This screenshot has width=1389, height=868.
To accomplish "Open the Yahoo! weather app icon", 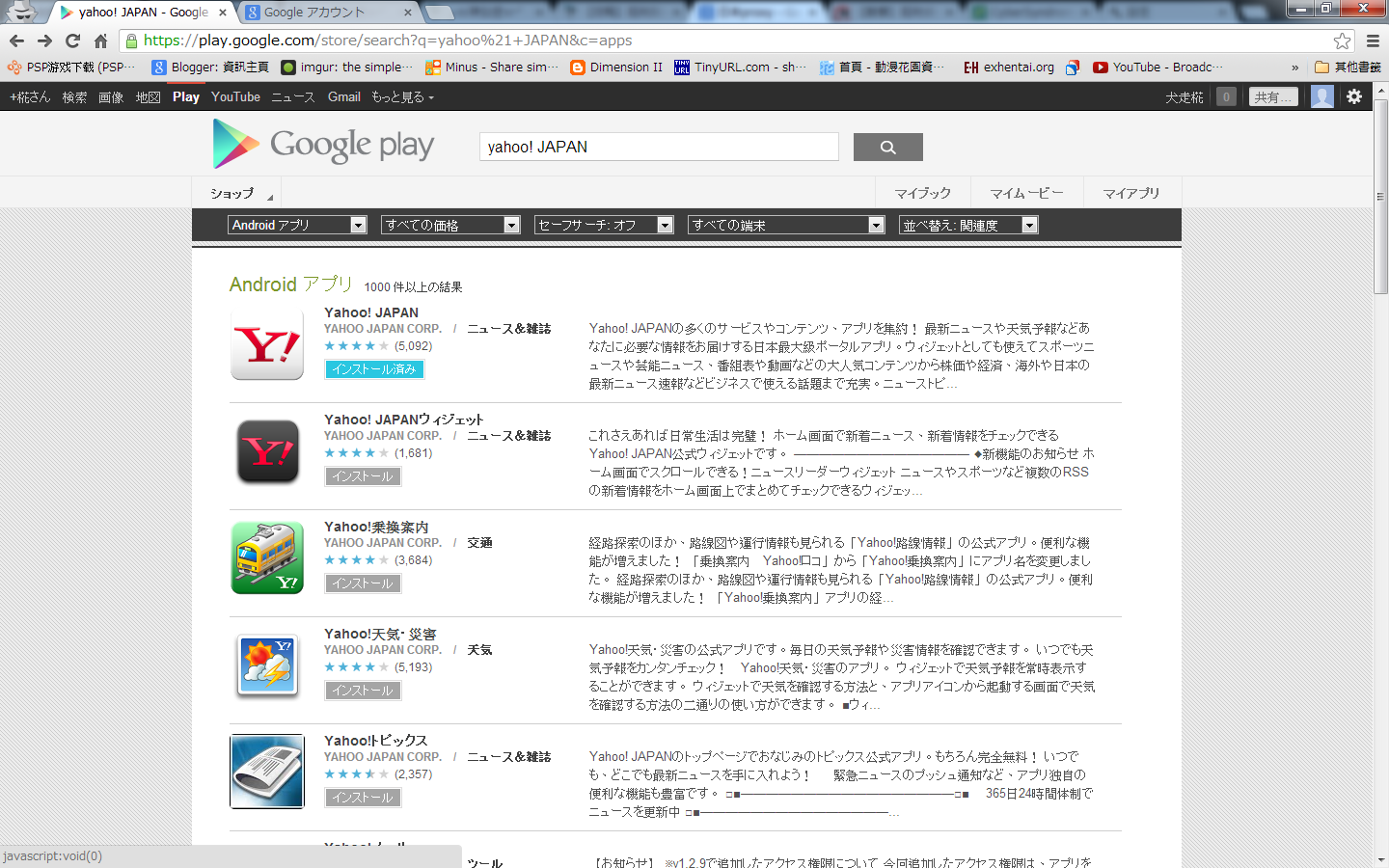I will click(x=267, y=665).
